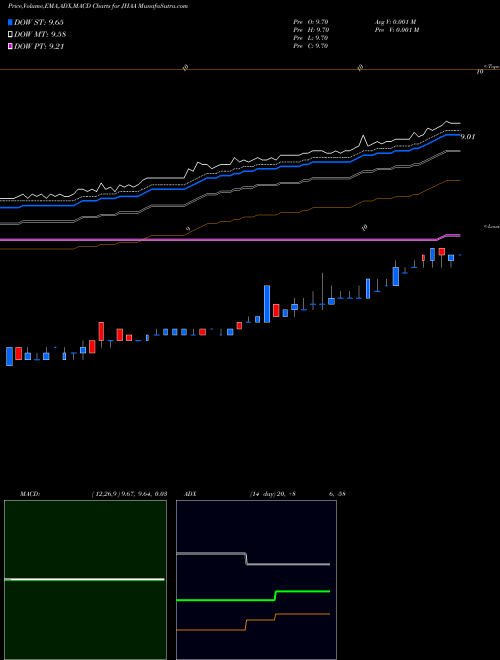Viewport: 500px width, 660px height.
Task: Click the '10' axis label at top right
Action: [x=479, y=72]
